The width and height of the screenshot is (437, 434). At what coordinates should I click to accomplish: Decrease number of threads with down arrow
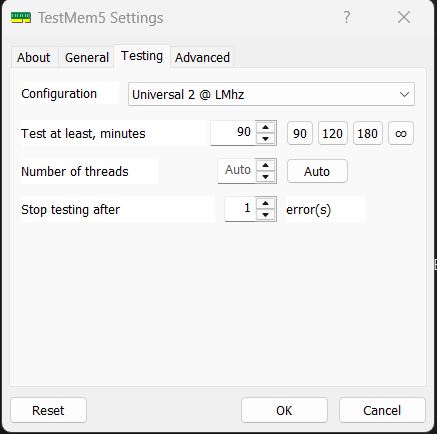pyautogui.click(x=266, y=177)
